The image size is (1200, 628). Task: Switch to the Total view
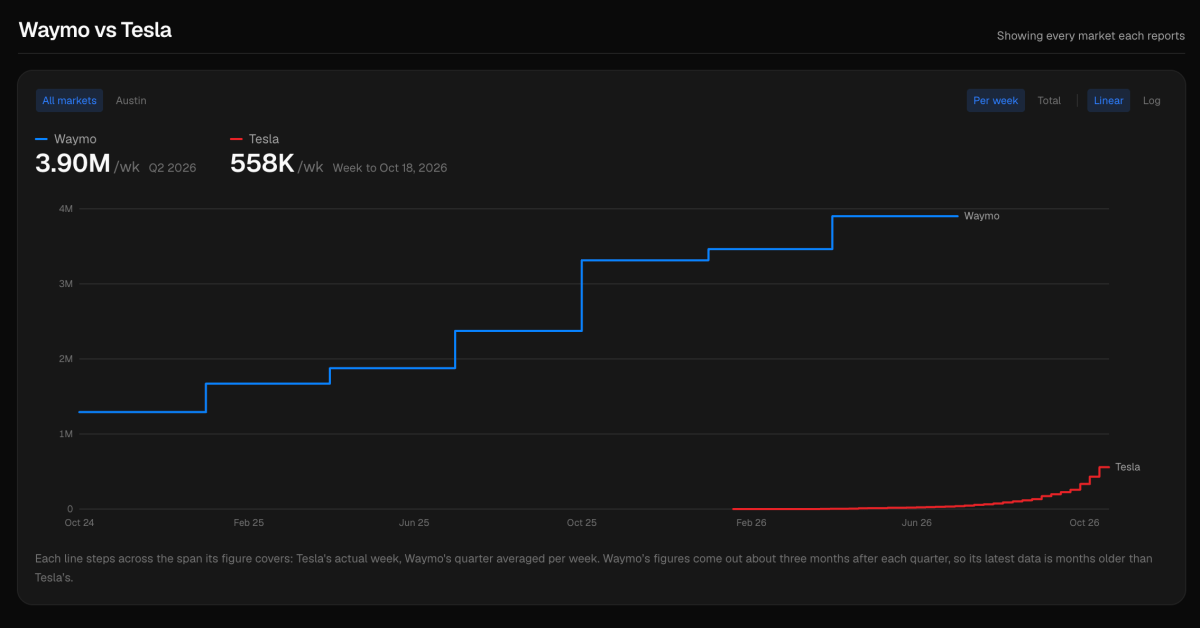(1049, 100)
